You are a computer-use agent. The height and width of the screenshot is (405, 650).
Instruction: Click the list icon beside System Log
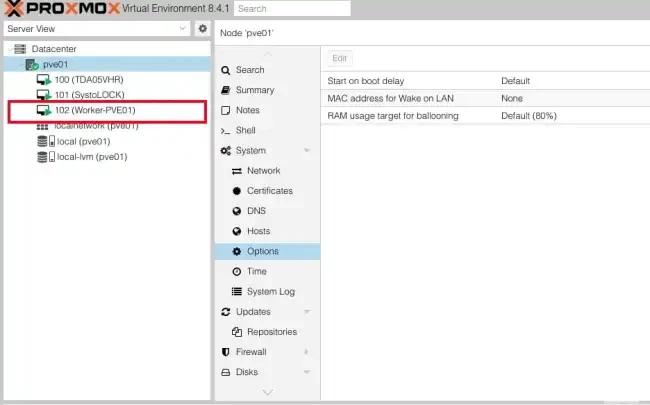tap(237, 291)
